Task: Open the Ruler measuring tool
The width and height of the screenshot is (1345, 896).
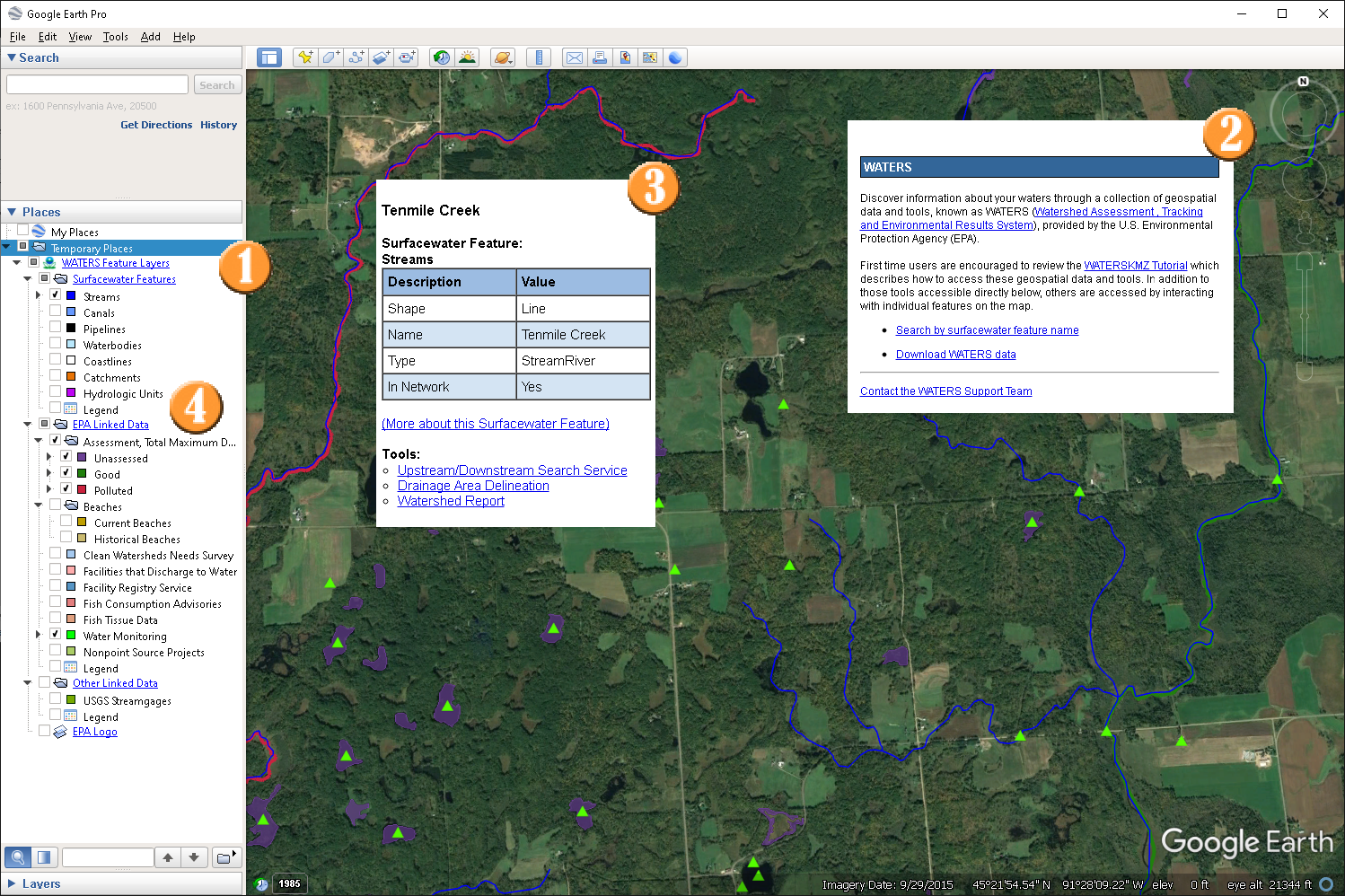Action: point(539,57)
